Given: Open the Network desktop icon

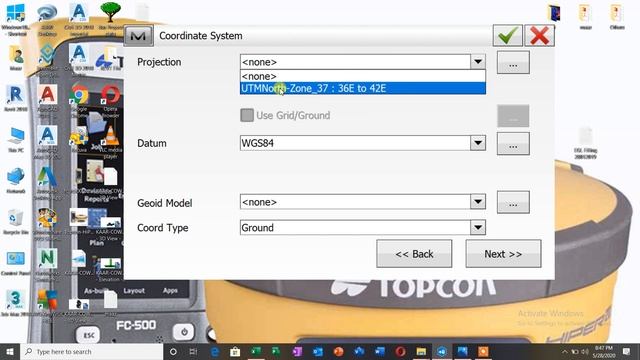Looking at the screenshot, I should pyautogui.click(x=16, y=180).
